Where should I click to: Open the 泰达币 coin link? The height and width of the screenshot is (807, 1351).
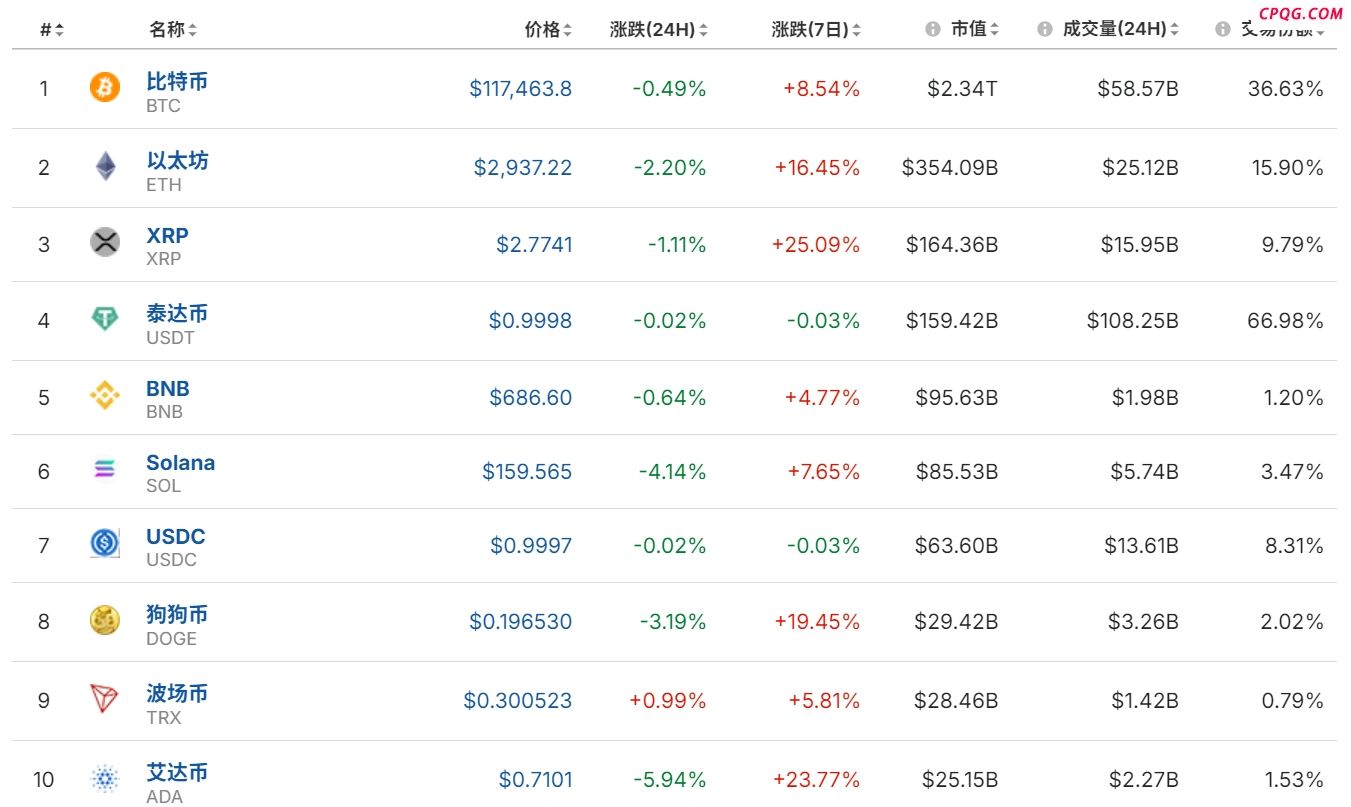(x=177, y=313)
